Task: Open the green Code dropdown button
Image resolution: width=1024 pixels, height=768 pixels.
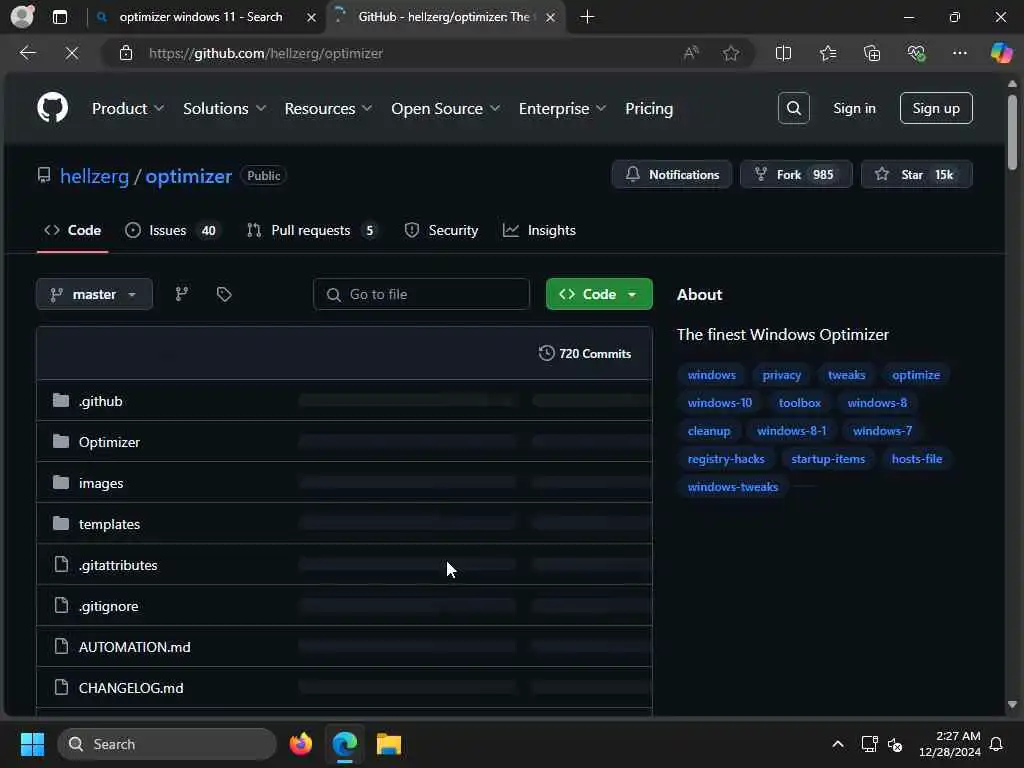Action: (x=599, y=295)
